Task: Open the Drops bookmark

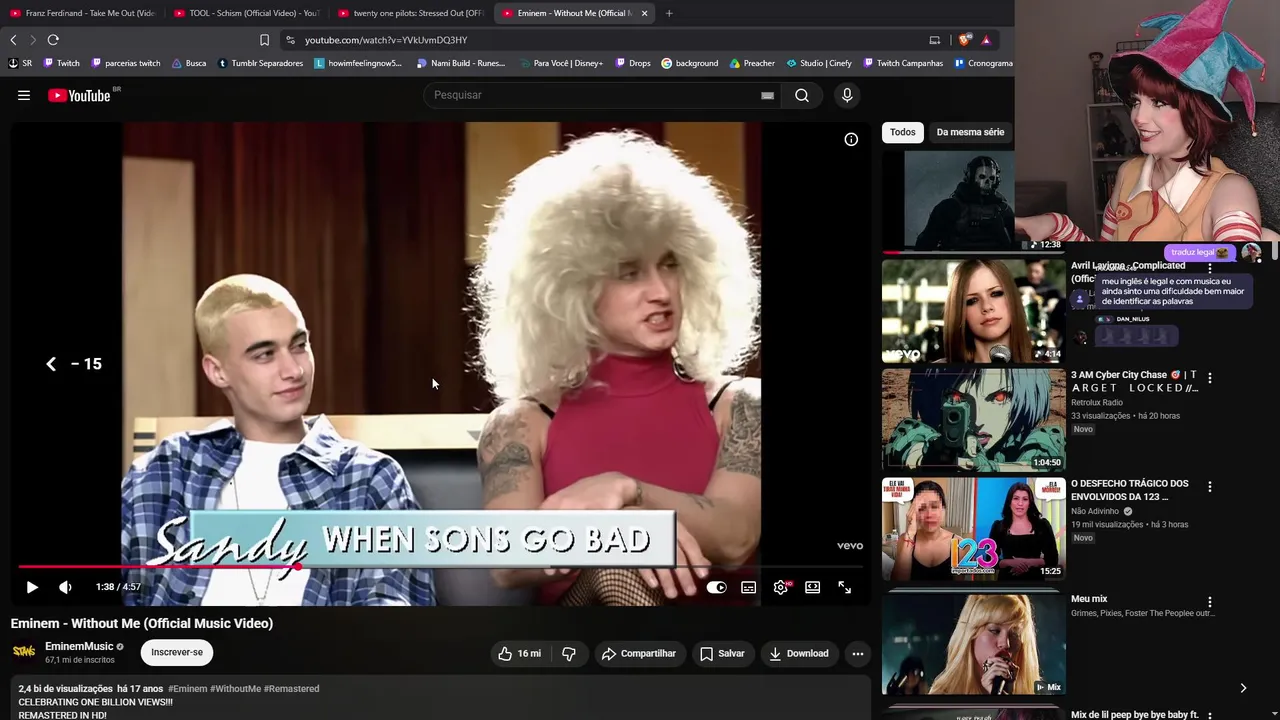Action: click(633, 63)
